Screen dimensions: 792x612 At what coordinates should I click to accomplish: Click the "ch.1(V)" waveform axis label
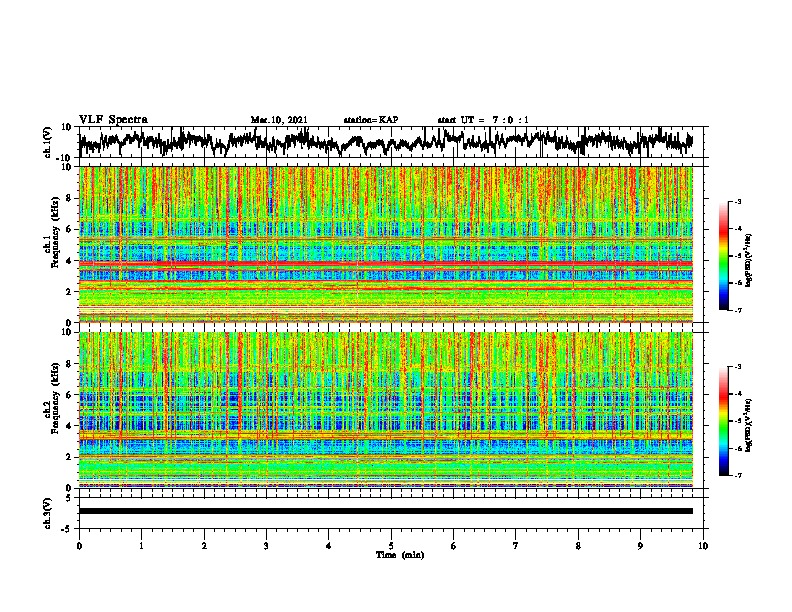[x=48, y=142]
